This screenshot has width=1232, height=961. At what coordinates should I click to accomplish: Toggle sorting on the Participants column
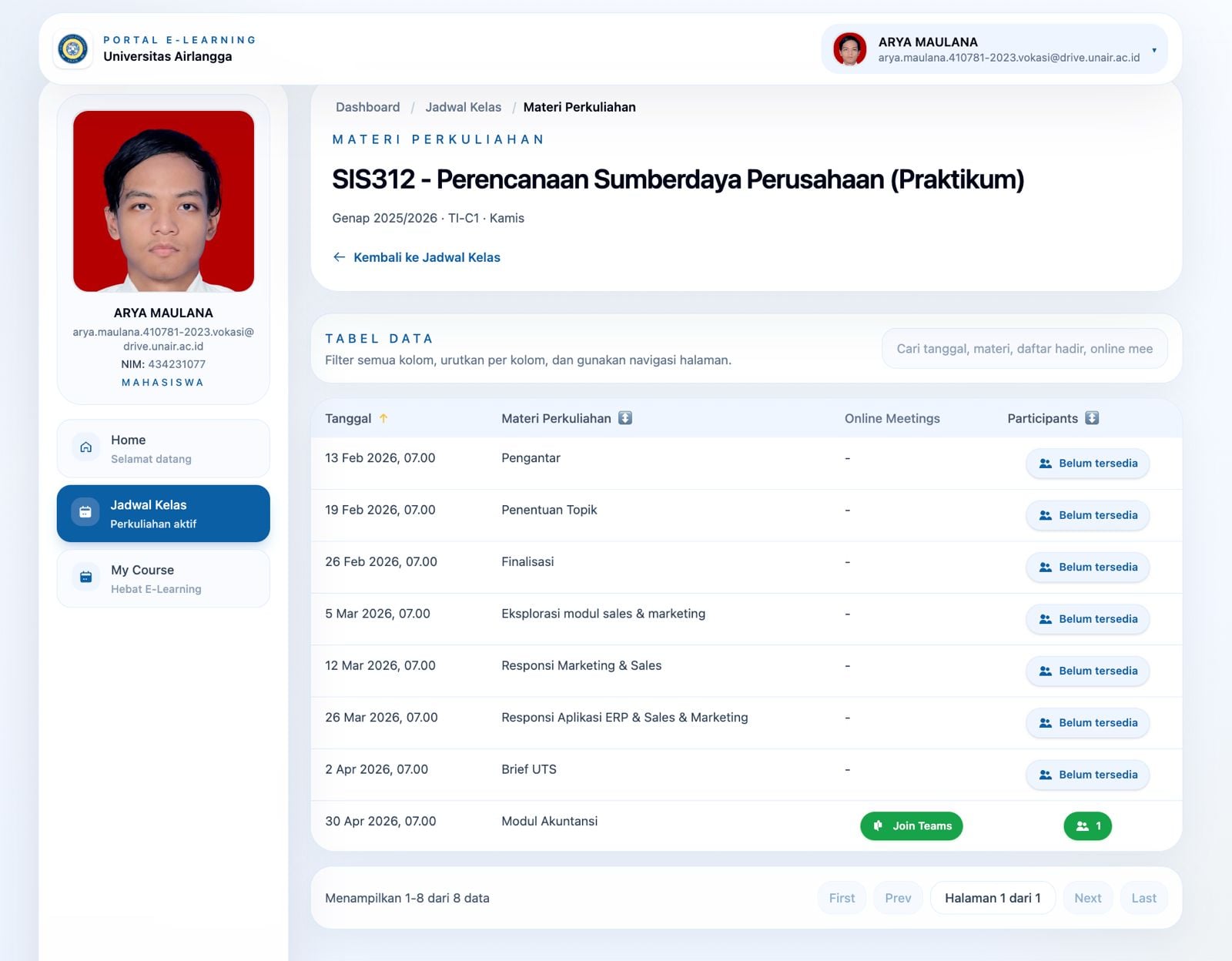tap(1090, 418)
